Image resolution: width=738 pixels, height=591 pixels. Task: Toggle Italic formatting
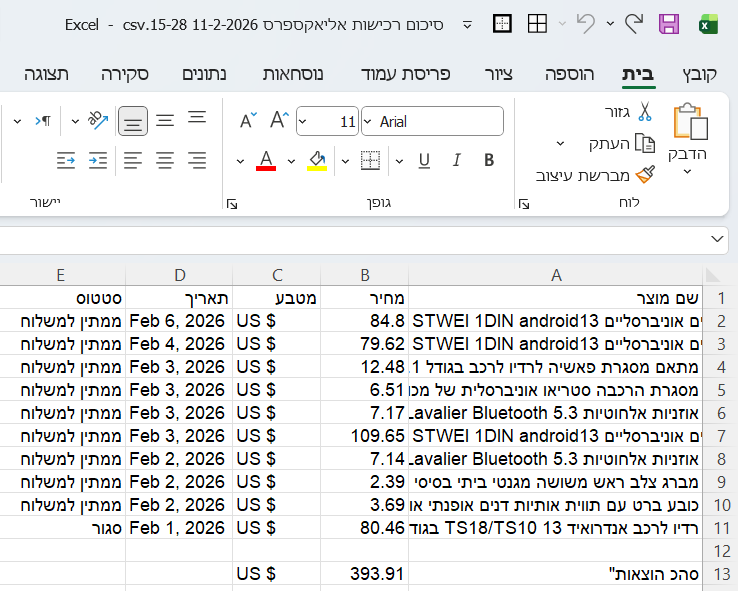pos(457,161)
